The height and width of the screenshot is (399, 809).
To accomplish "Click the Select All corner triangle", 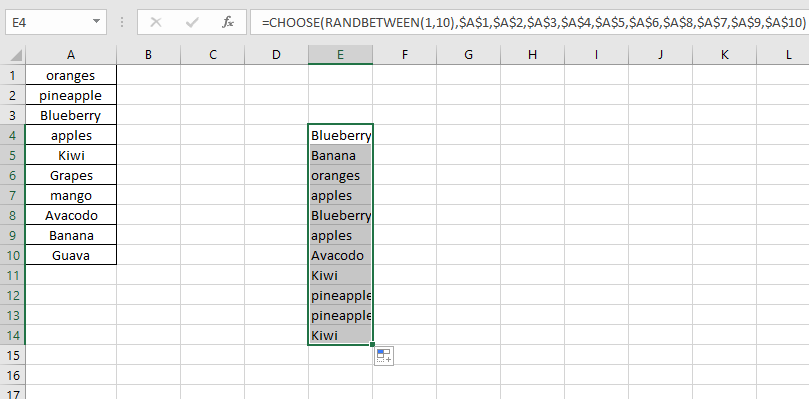I will click(16, 55).
